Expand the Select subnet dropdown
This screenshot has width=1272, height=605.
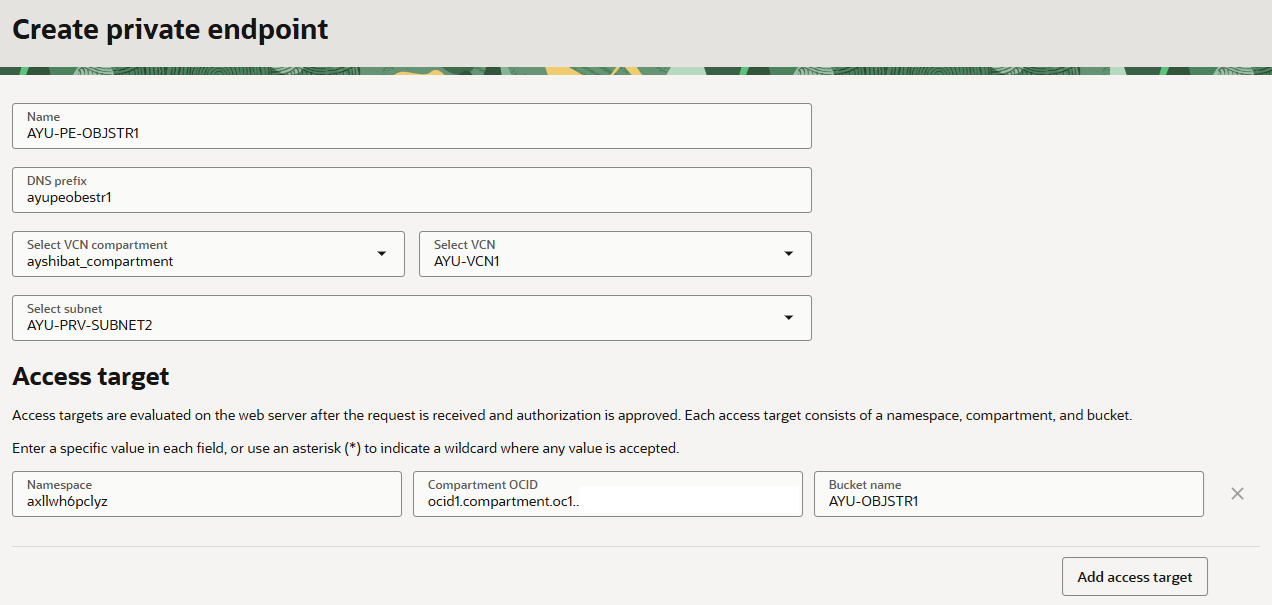tap(412, 318)
